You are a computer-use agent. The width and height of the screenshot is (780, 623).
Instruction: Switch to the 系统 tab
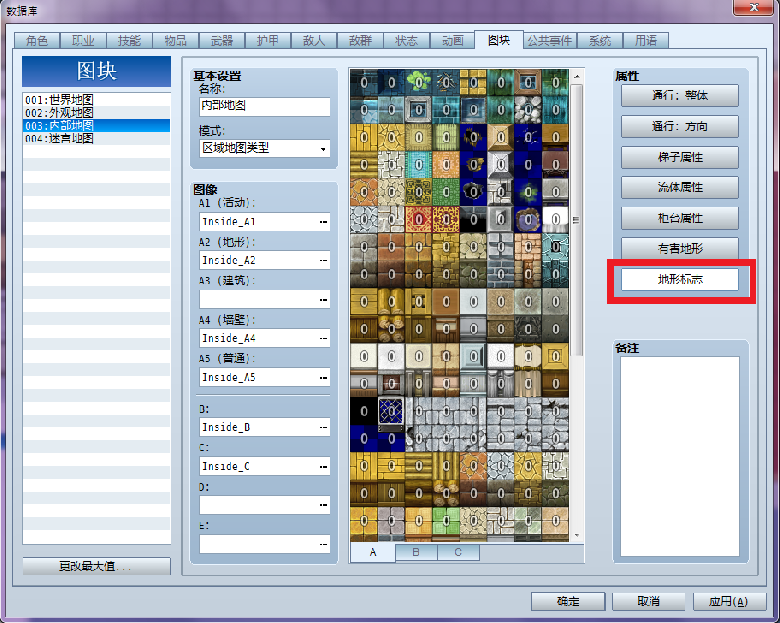pos(599,40)
